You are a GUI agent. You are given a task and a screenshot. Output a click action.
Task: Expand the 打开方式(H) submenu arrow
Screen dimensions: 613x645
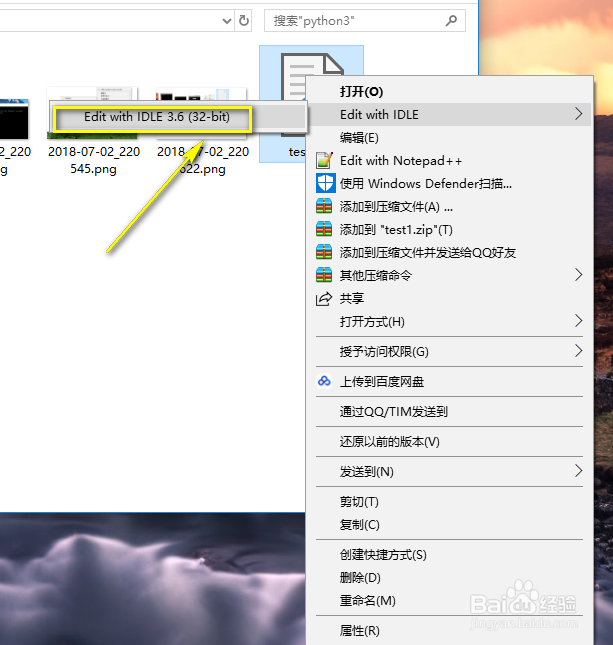(578, 321)
